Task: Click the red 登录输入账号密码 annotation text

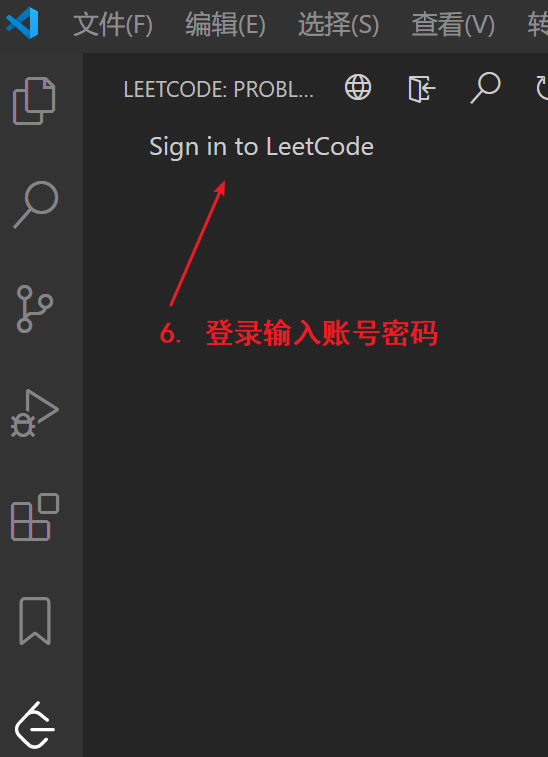Action: tap(322, 333)
